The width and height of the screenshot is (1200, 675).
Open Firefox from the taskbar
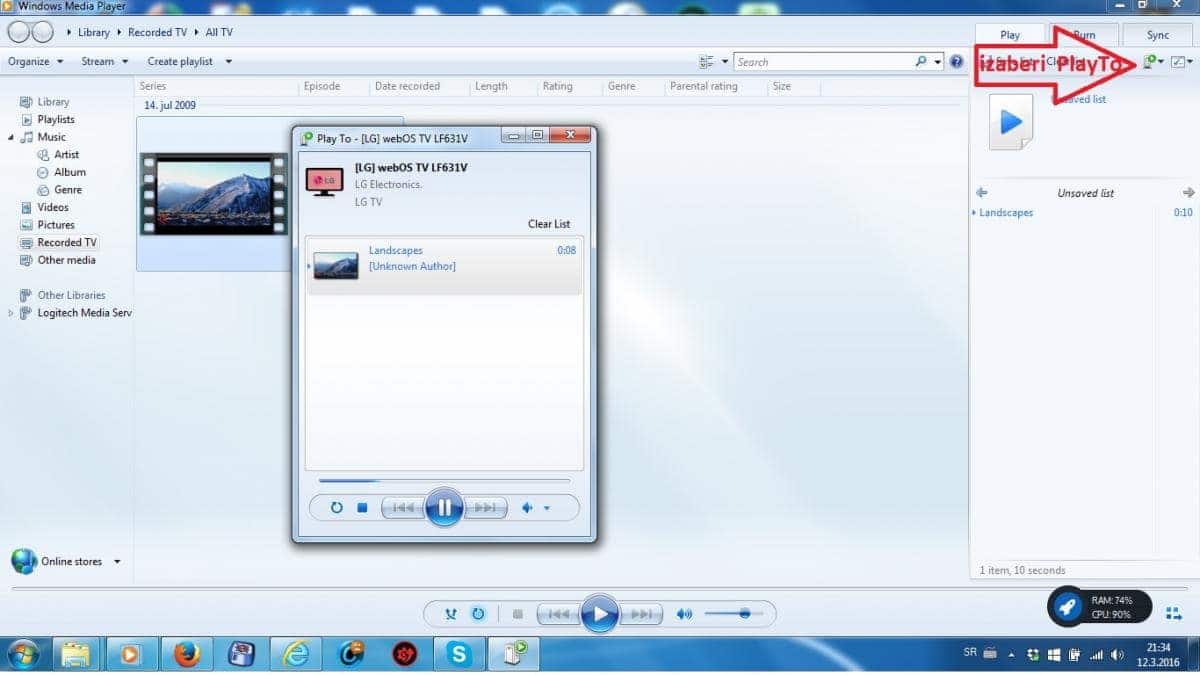pyautogui.click(x=186, y=654)
